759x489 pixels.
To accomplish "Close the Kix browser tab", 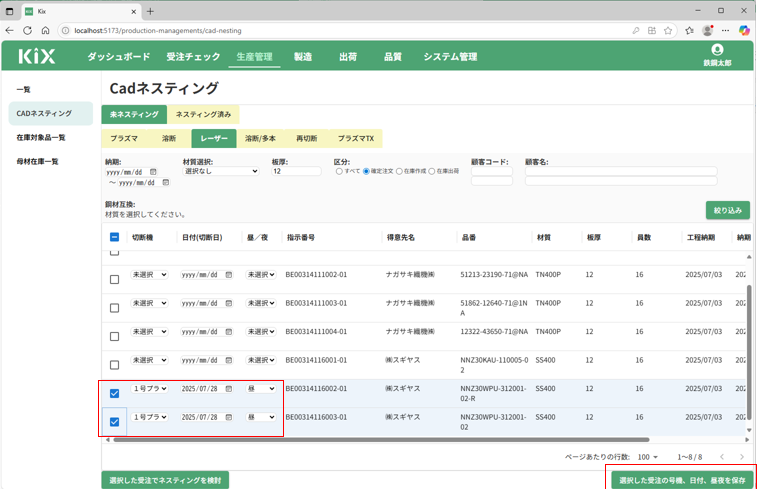I will [134, 11].
